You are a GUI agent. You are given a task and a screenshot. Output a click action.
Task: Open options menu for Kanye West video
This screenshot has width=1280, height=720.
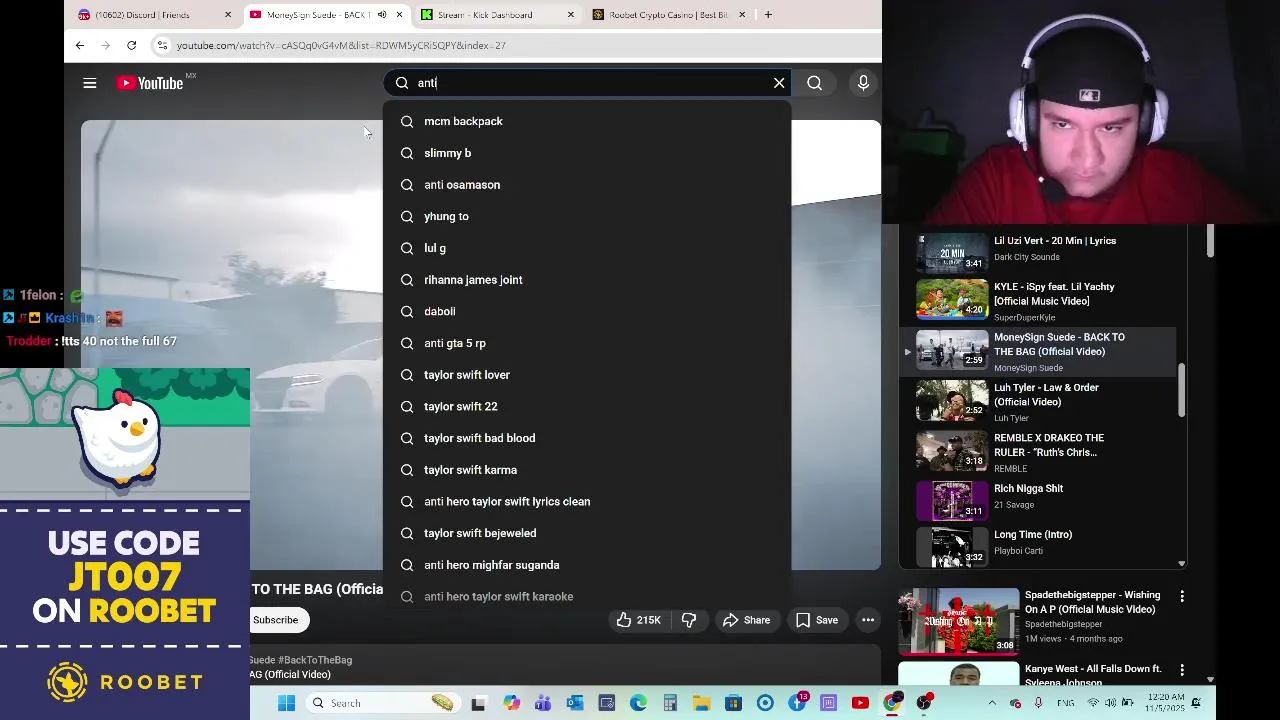1182,670
